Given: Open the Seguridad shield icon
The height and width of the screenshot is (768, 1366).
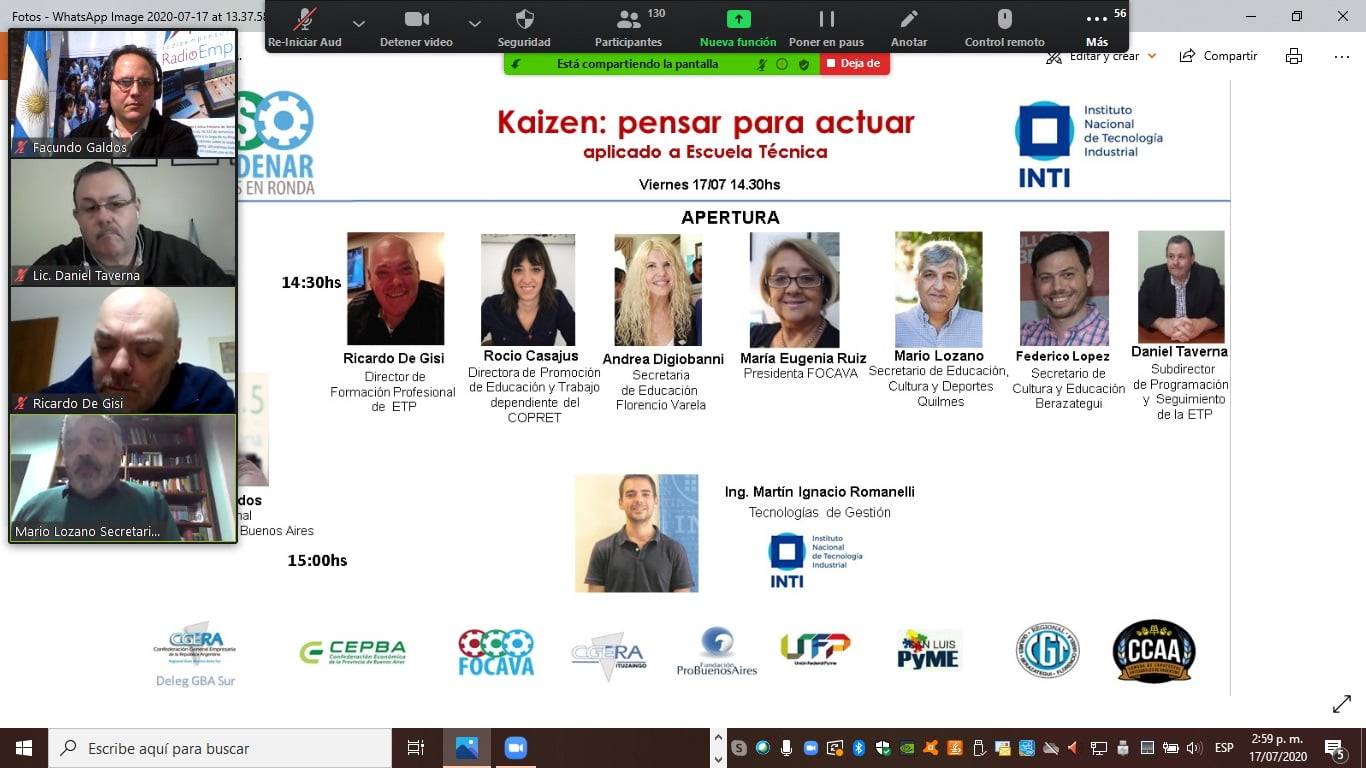Looking at the screenshot, I should click(524, 27).
